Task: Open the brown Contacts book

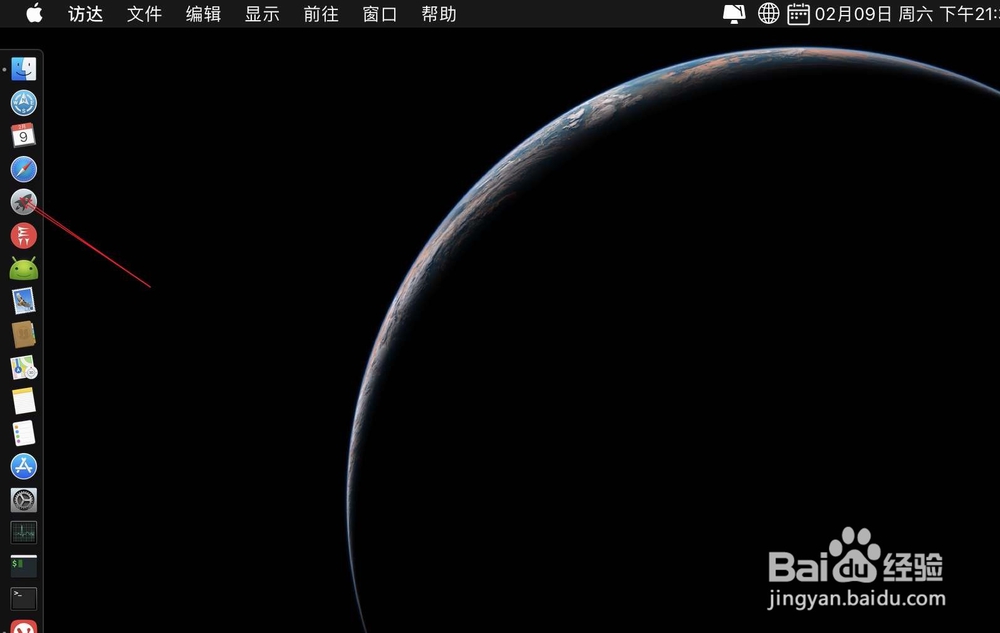Action: coord(24,335)
